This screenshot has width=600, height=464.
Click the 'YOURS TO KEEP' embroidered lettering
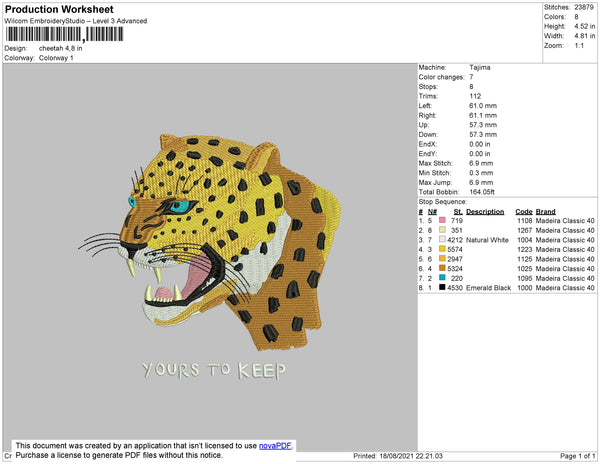214,370
